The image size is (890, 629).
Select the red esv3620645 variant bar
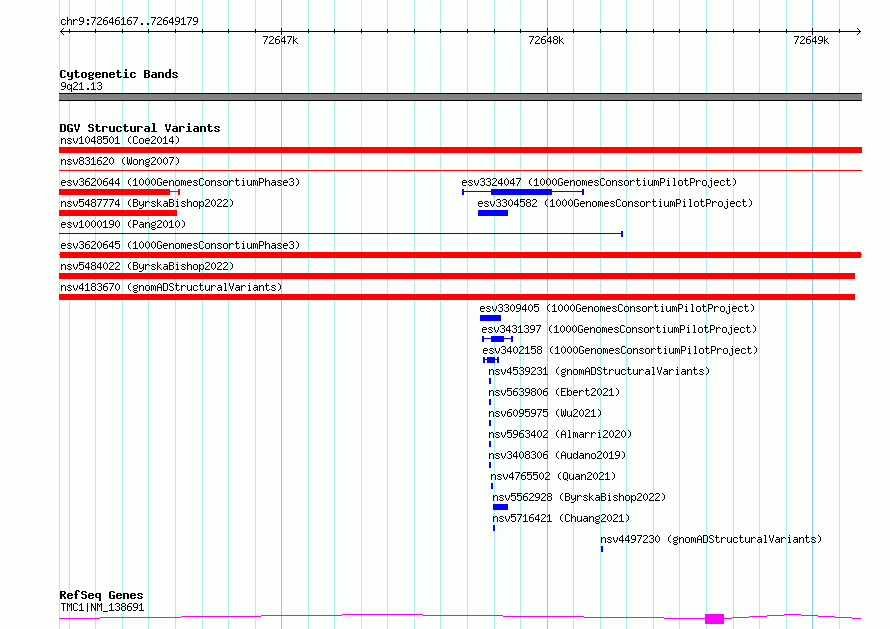(460, 255)
